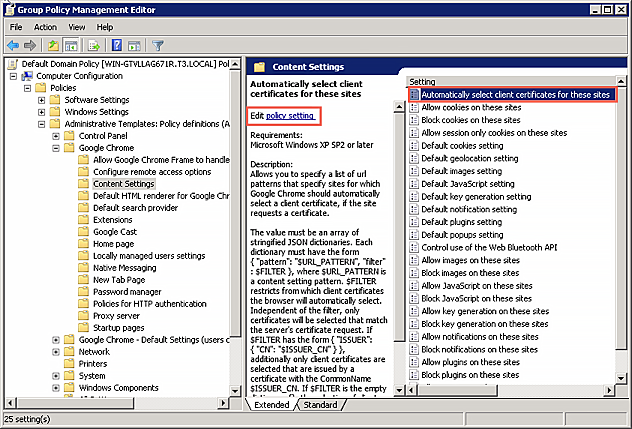
Task: Click the blue Back arrow toolbar icon
Action: (x=15, y=44)
